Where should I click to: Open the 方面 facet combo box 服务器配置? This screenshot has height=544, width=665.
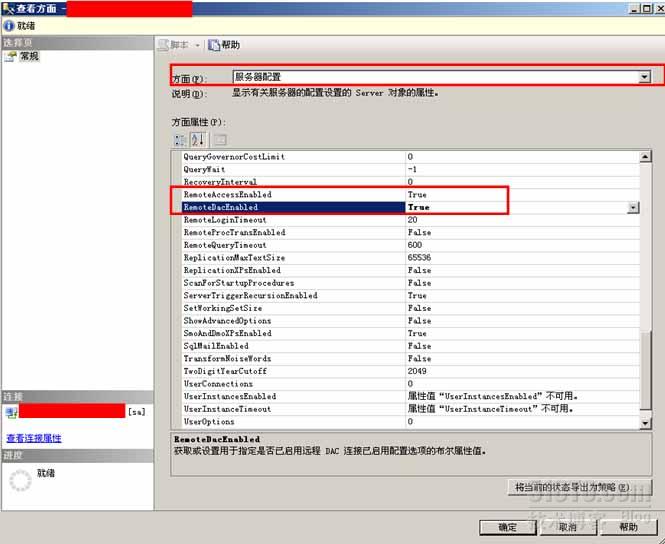441,77
